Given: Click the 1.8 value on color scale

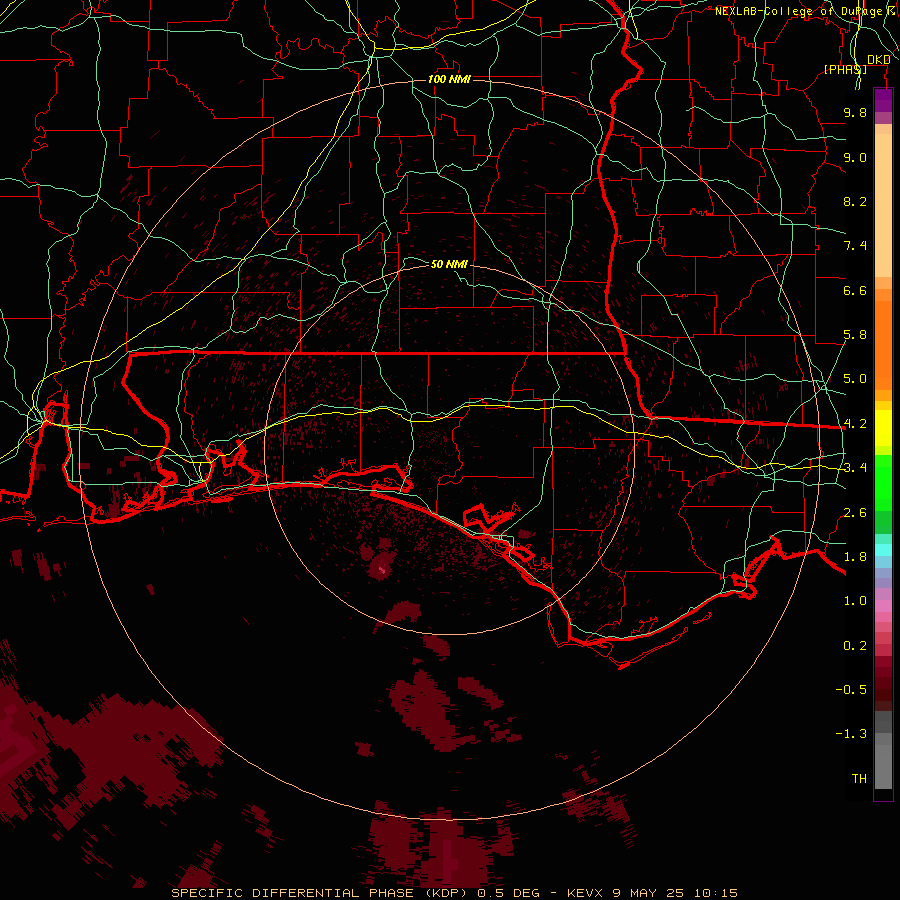Looking at the screenshot, I should pyautogui.click(x=855, y=557).
